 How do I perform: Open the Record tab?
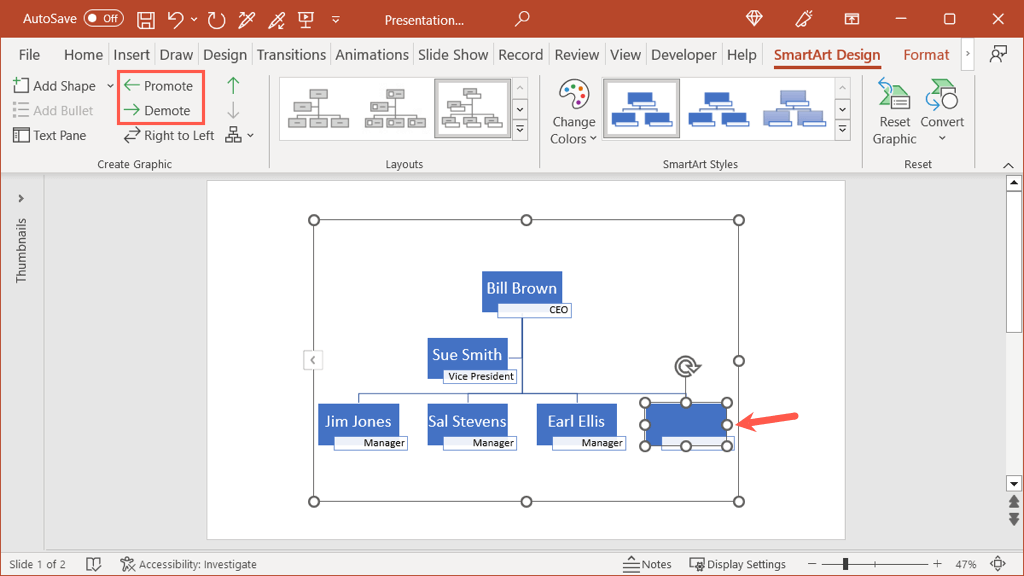coord(520,55)
